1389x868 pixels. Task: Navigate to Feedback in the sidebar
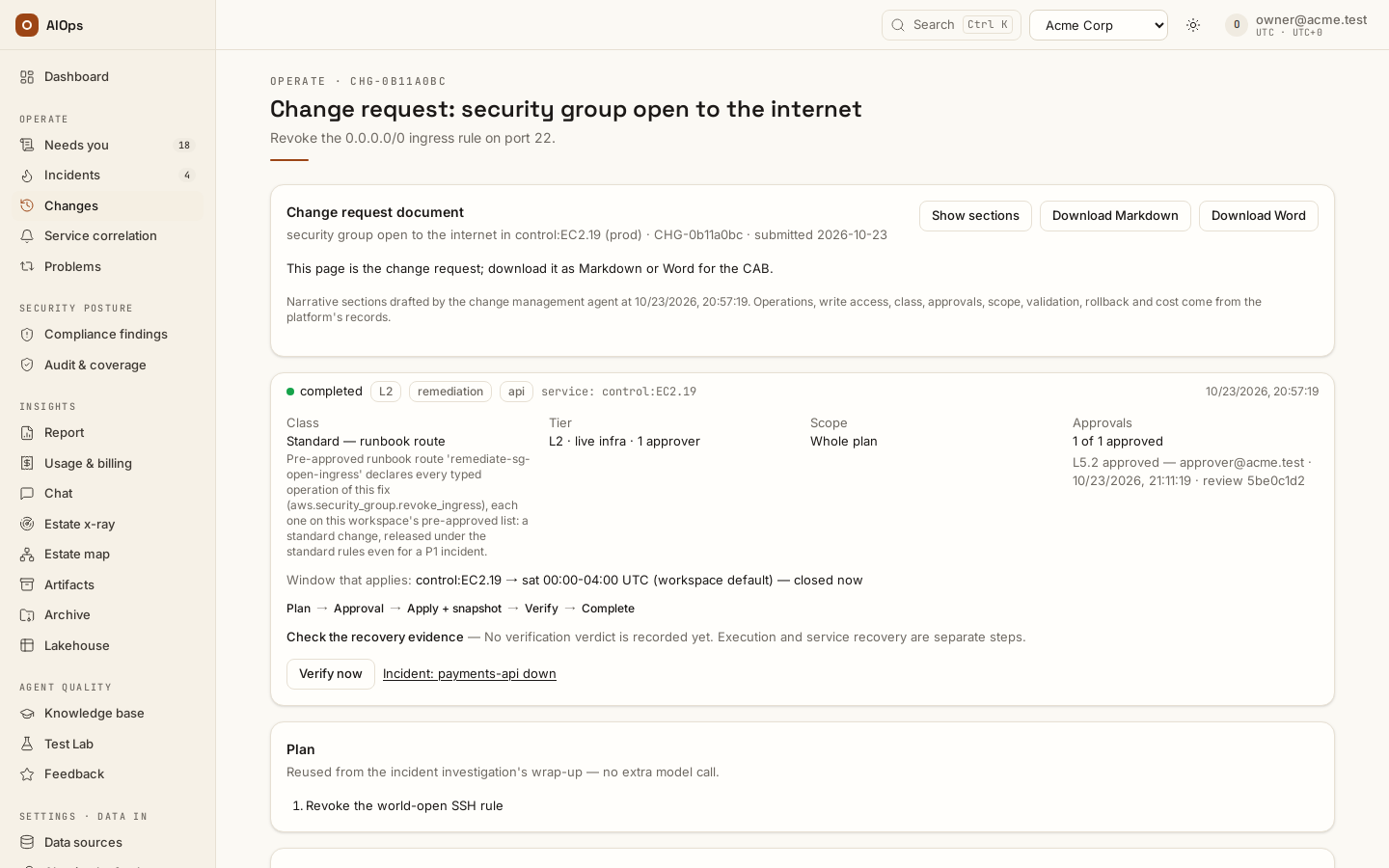click(108, 774)
